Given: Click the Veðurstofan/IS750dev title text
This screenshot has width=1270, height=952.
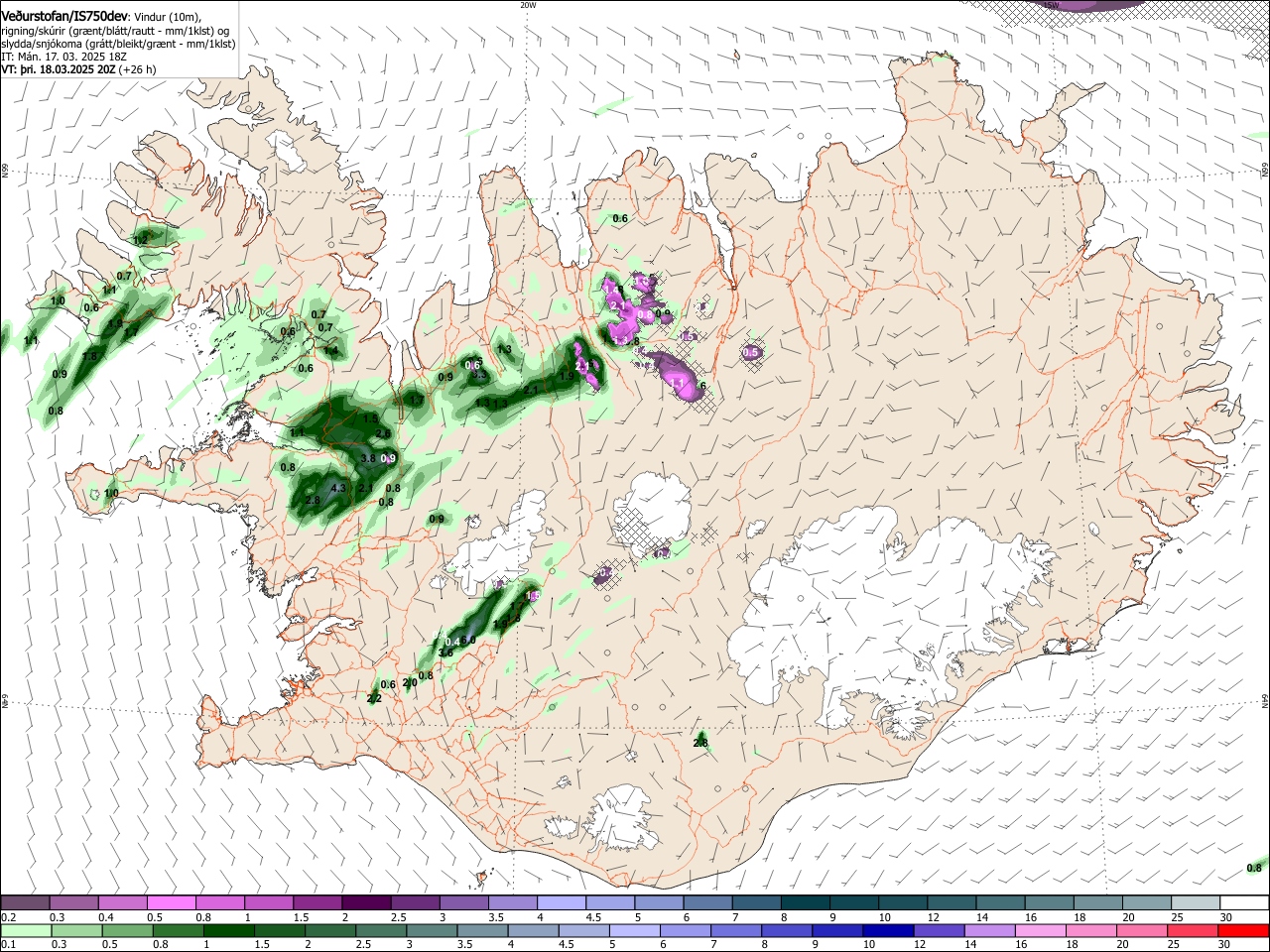Looking at the screenshot, I should click(64, 15).
